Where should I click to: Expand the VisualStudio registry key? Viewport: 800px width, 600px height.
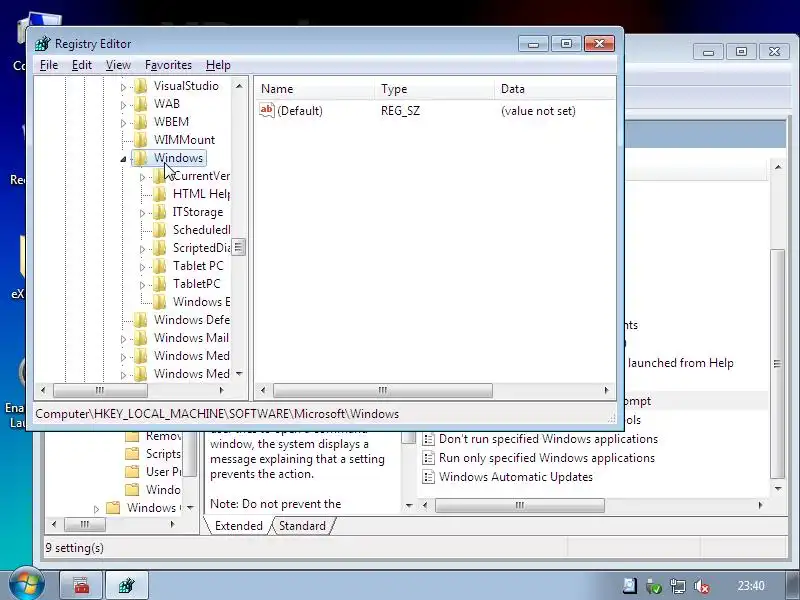tap(123, 87)
